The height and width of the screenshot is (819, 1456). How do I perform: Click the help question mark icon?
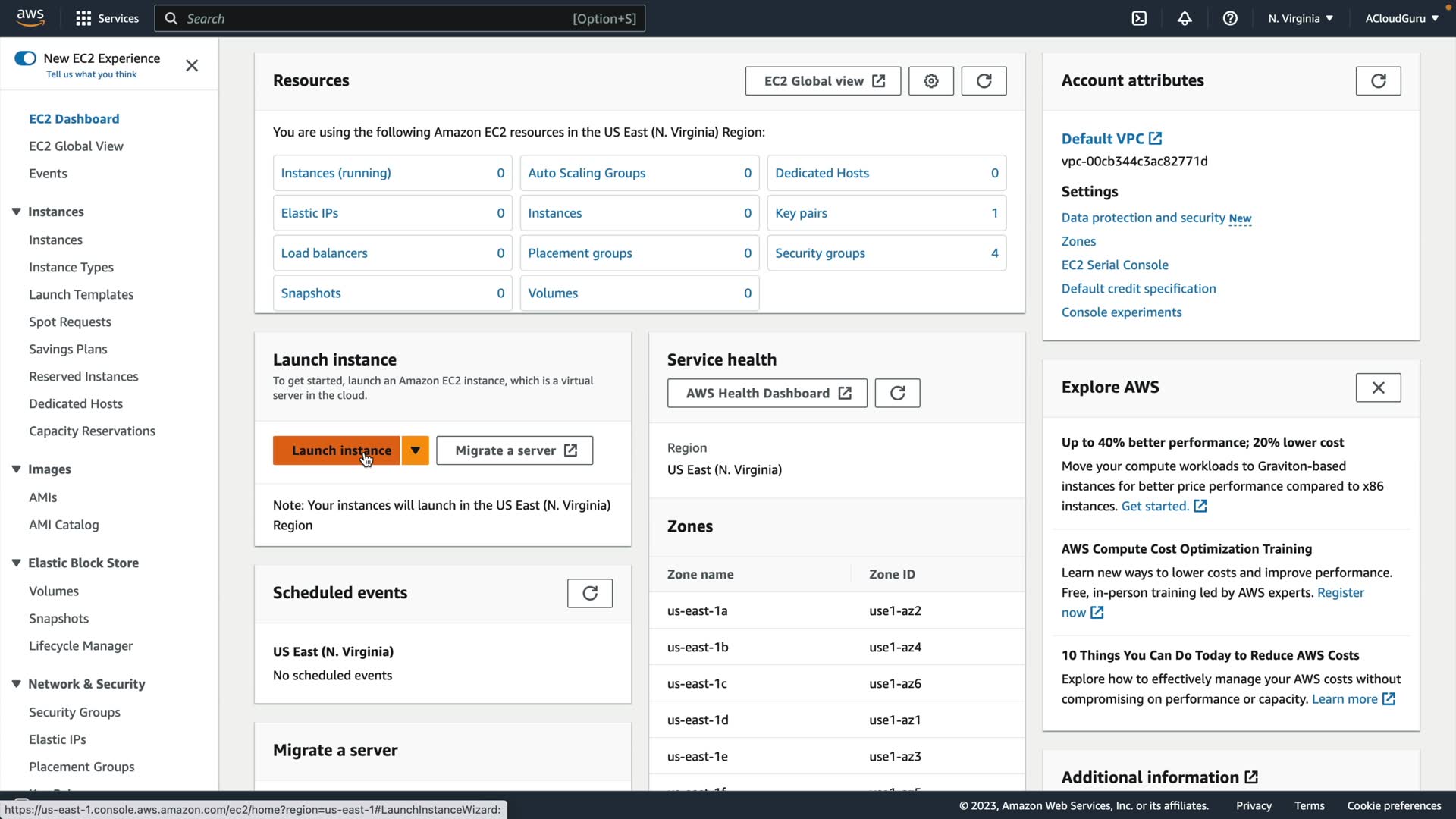(x=1230, y=18)
